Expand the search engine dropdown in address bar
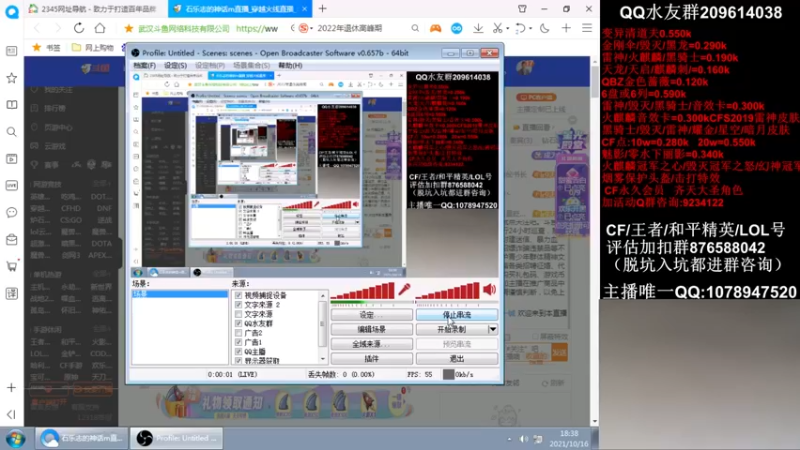 tap(312, 29)
